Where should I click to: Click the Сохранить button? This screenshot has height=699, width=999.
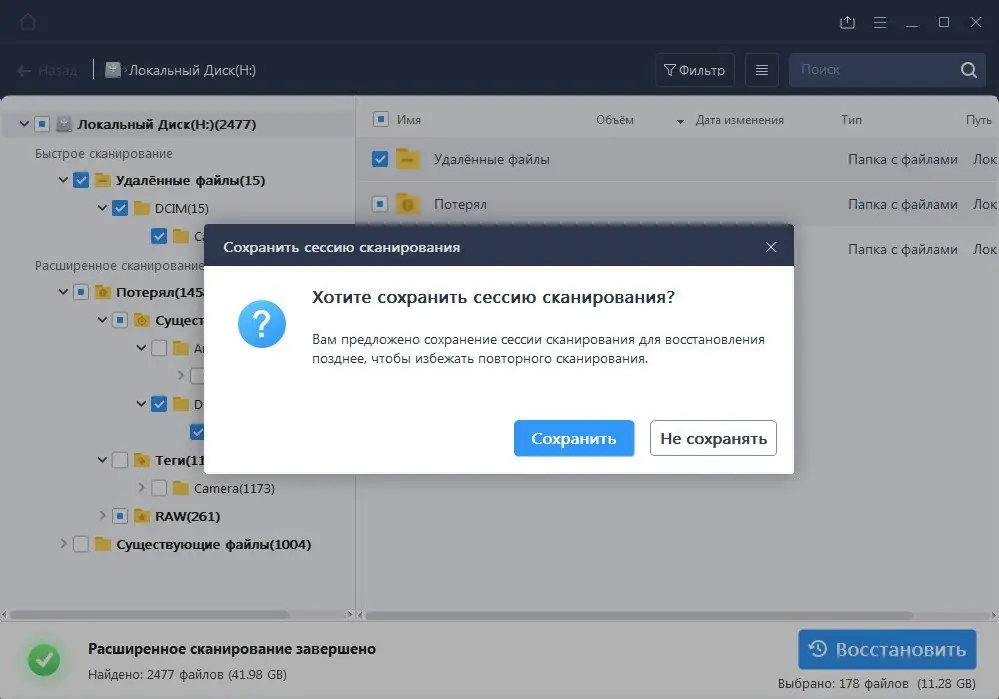(573, 438)
